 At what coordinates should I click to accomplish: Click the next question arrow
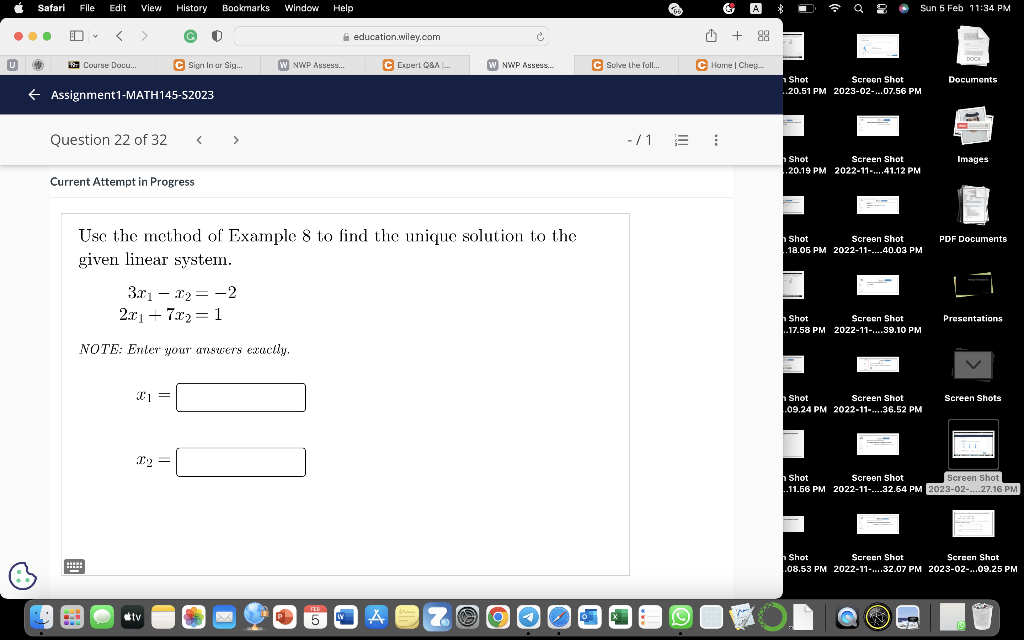[x=235, y=140]
